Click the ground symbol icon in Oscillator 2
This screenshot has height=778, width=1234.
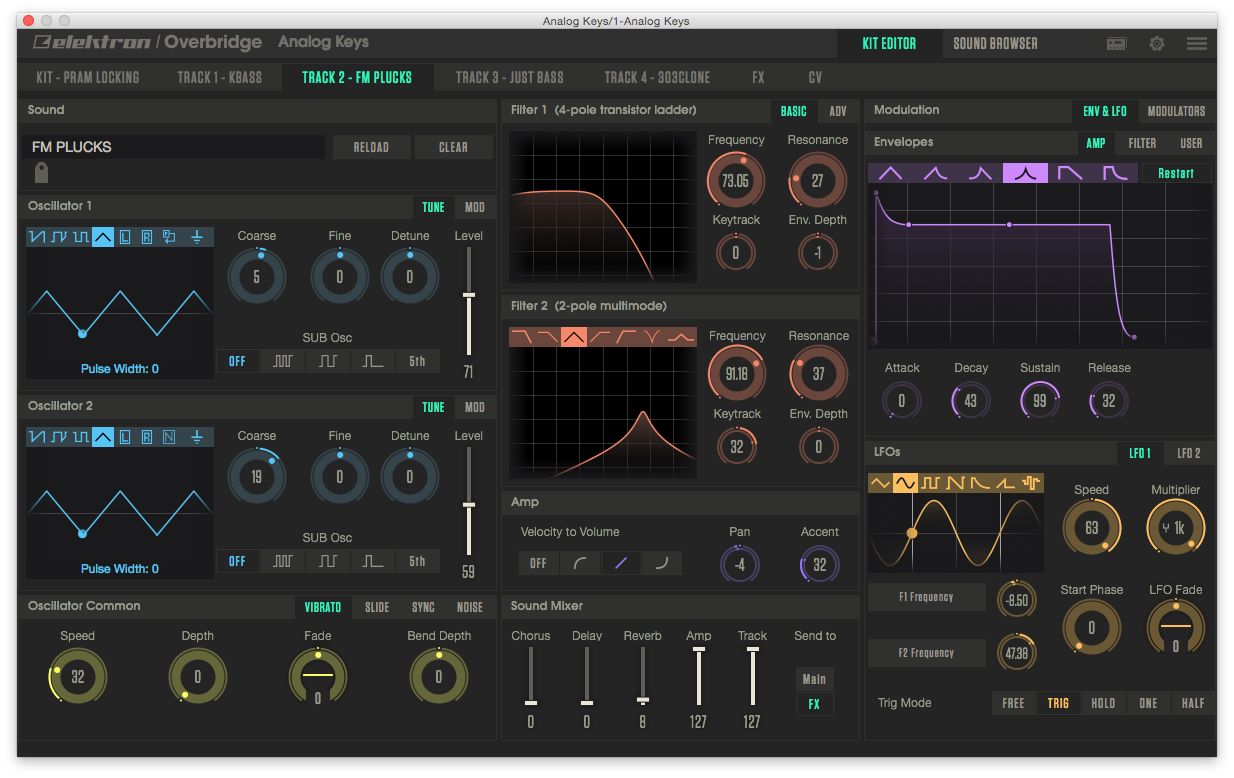tap(197, 437)
